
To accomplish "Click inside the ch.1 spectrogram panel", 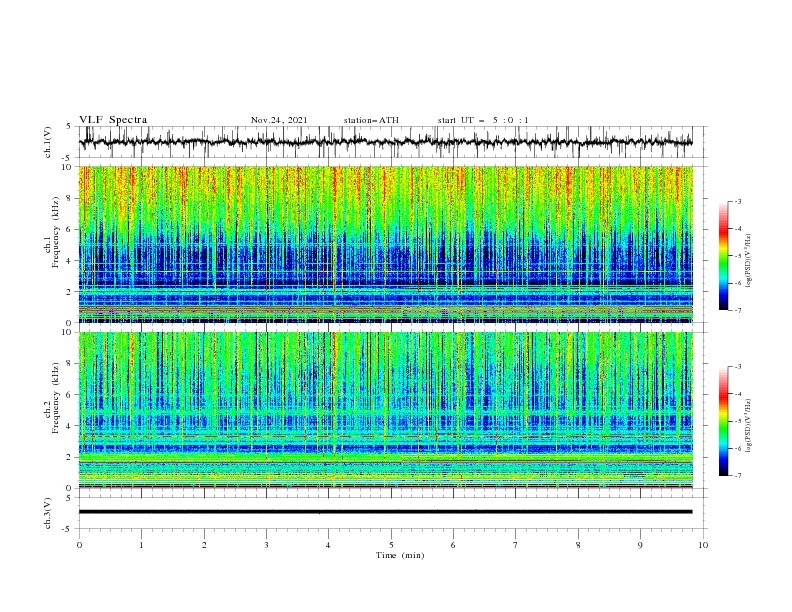I will click(x=386, y=244).
